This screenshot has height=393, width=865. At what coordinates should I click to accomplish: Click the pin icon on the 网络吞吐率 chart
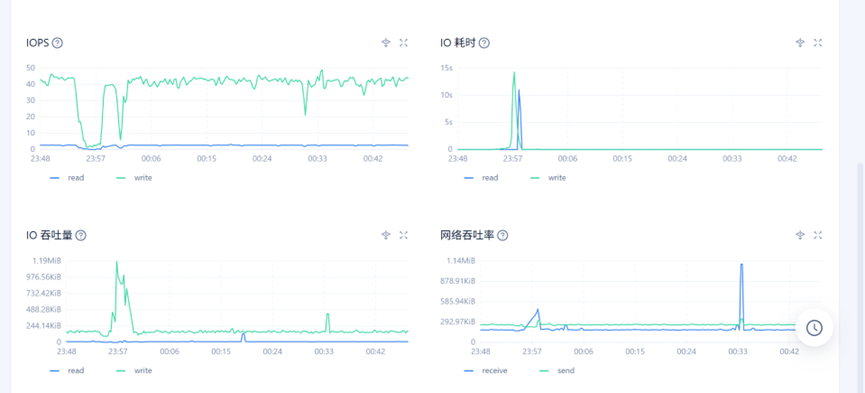(800, 235)
